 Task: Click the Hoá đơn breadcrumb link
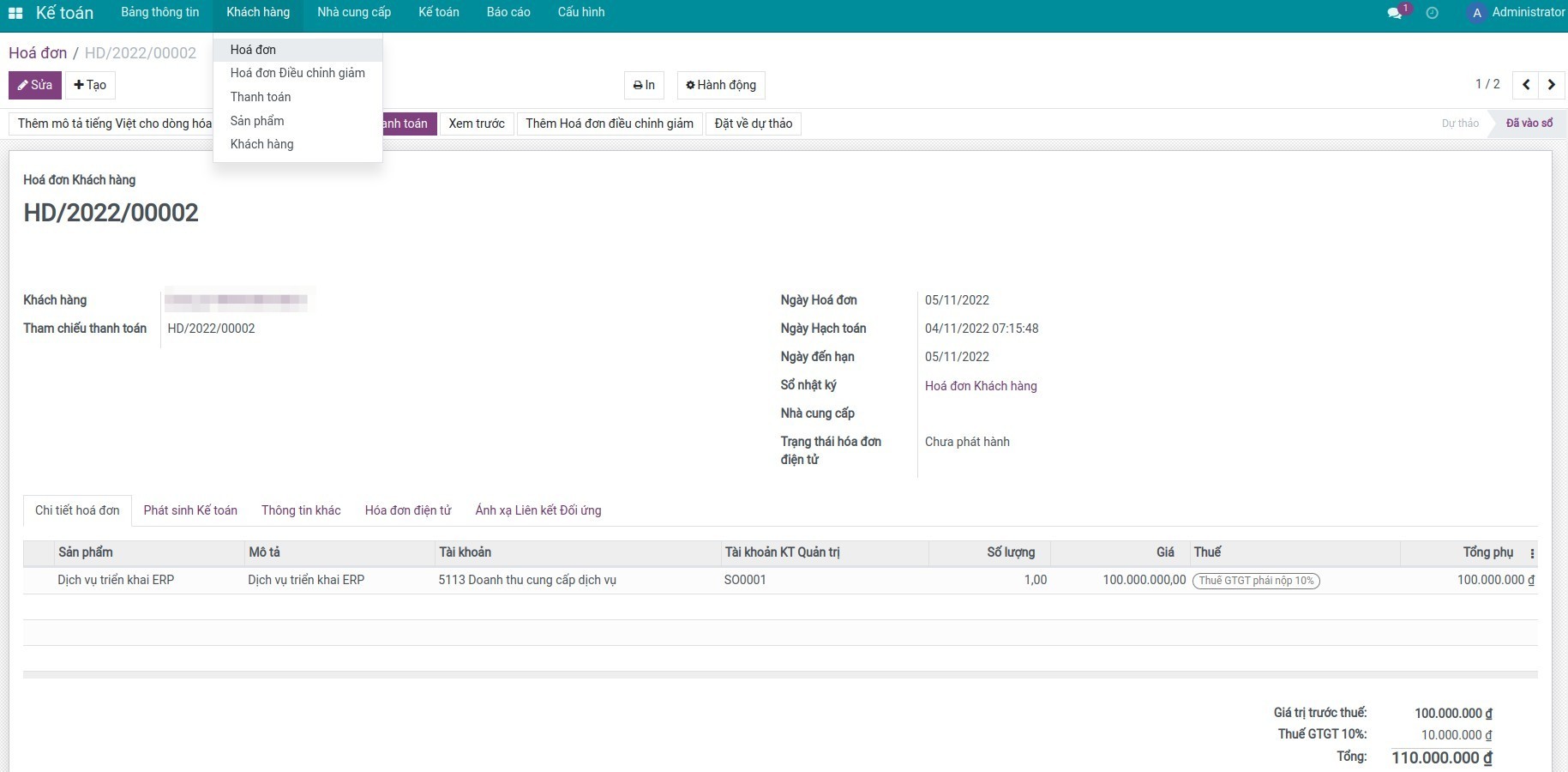click(x=38, y=53)
